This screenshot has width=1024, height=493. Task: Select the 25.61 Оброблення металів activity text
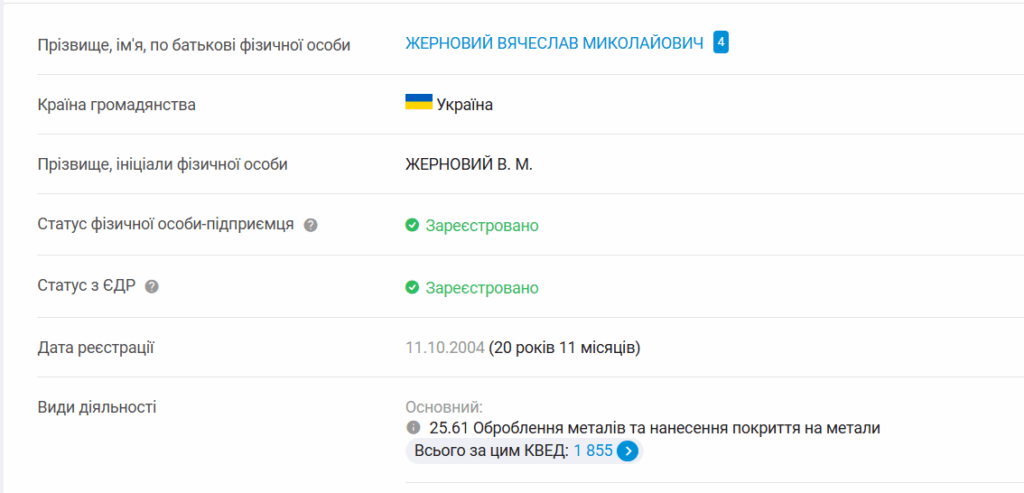[655, 428]
